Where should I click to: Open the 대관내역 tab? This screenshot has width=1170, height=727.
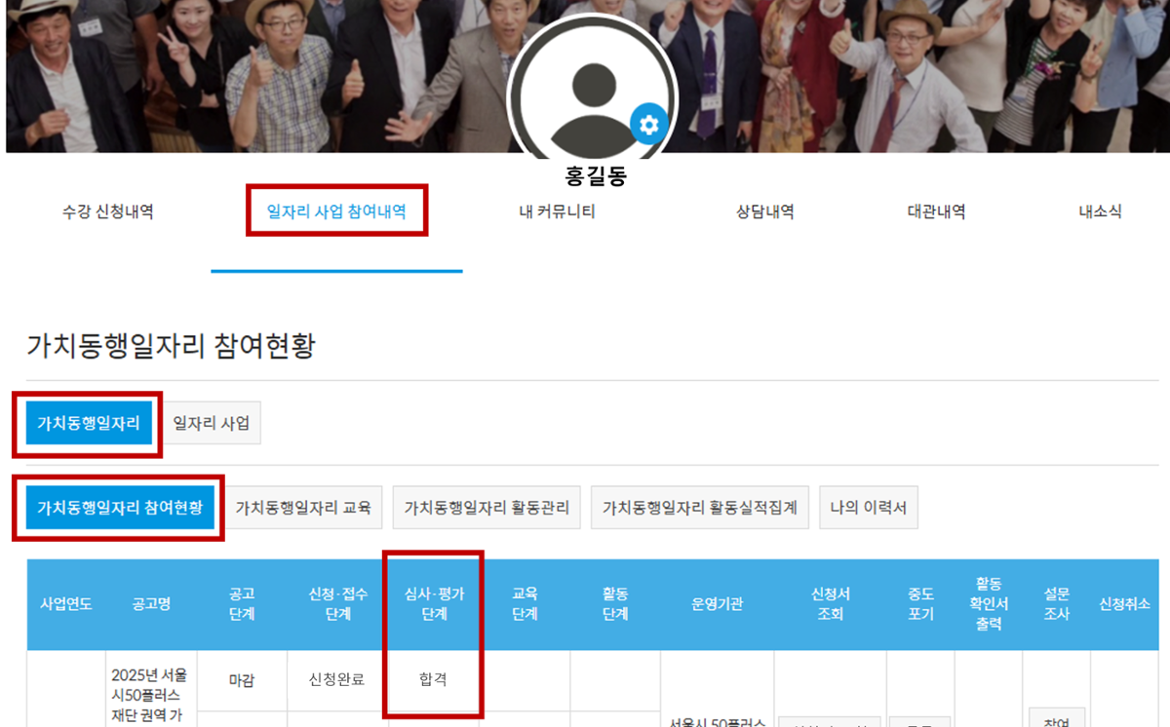pos(936,212)
